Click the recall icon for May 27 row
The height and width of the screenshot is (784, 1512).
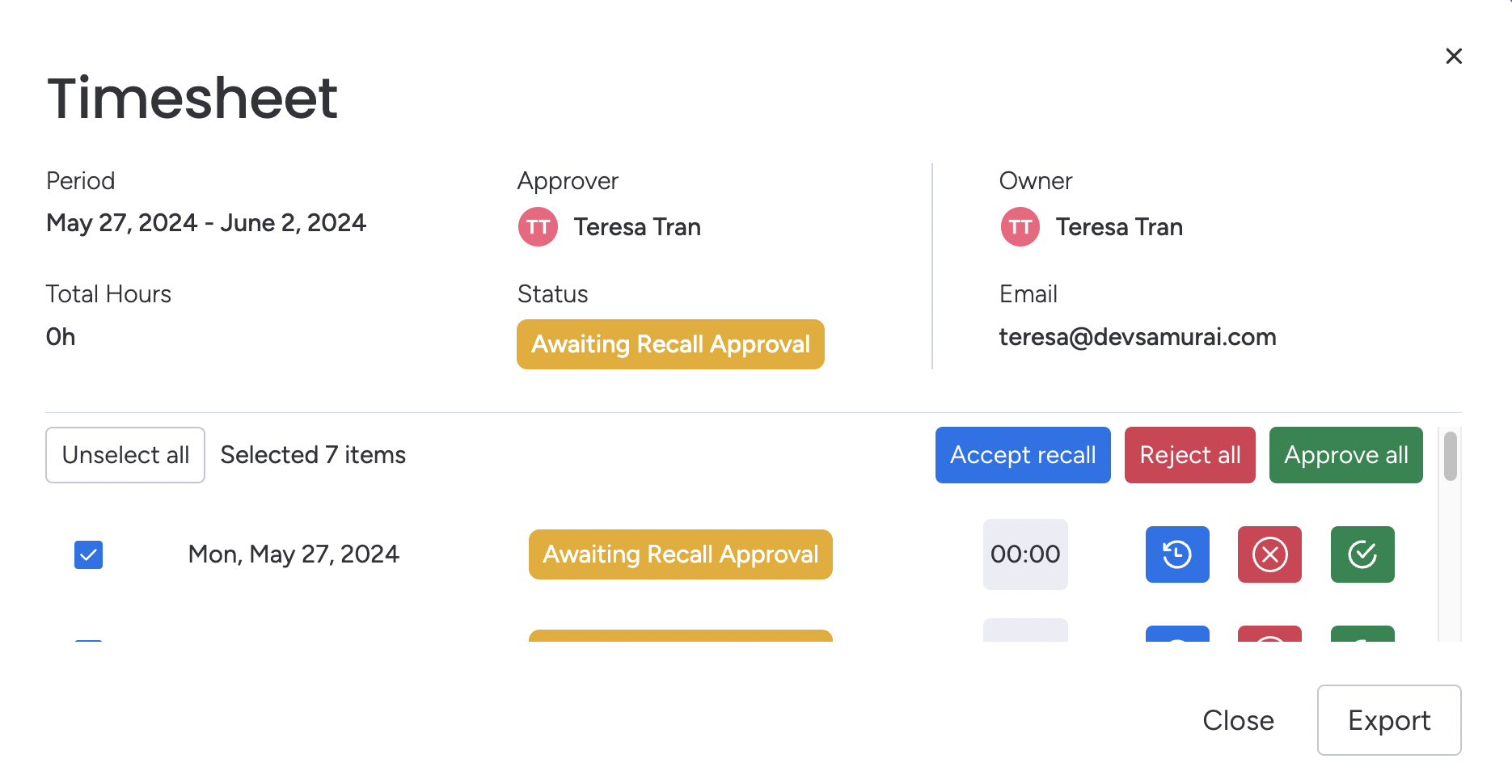tap(1176, 554)
